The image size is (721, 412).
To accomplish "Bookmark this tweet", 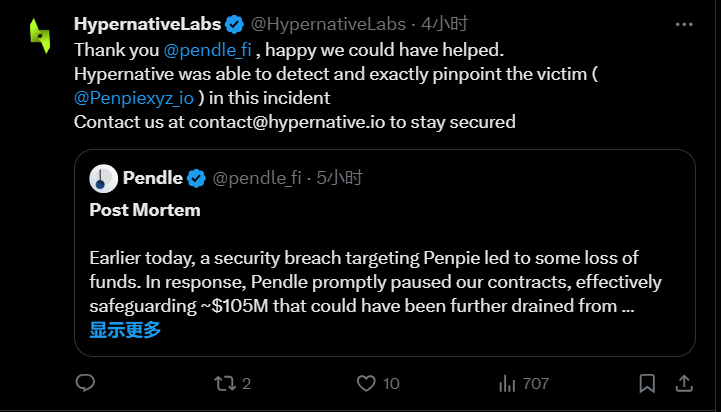I will pyautogui.click(x=649, y=382).
